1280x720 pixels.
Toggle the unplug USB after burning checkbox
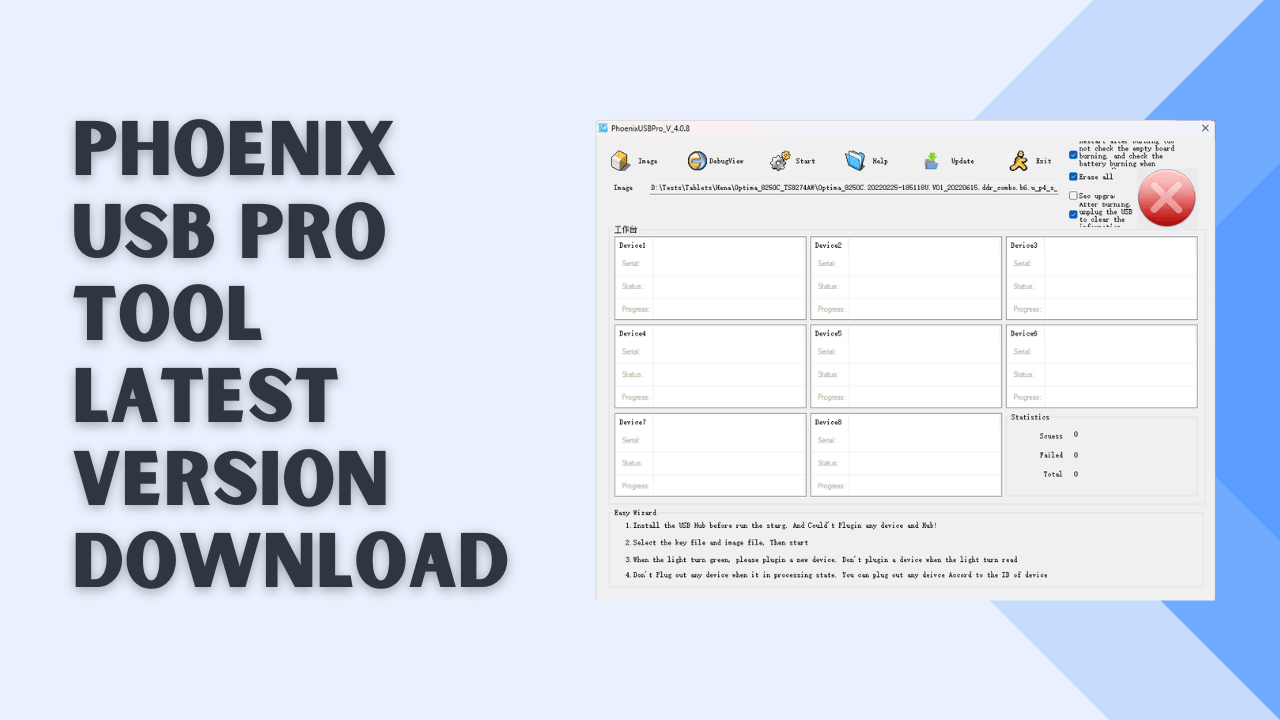tap(1073, 214)
